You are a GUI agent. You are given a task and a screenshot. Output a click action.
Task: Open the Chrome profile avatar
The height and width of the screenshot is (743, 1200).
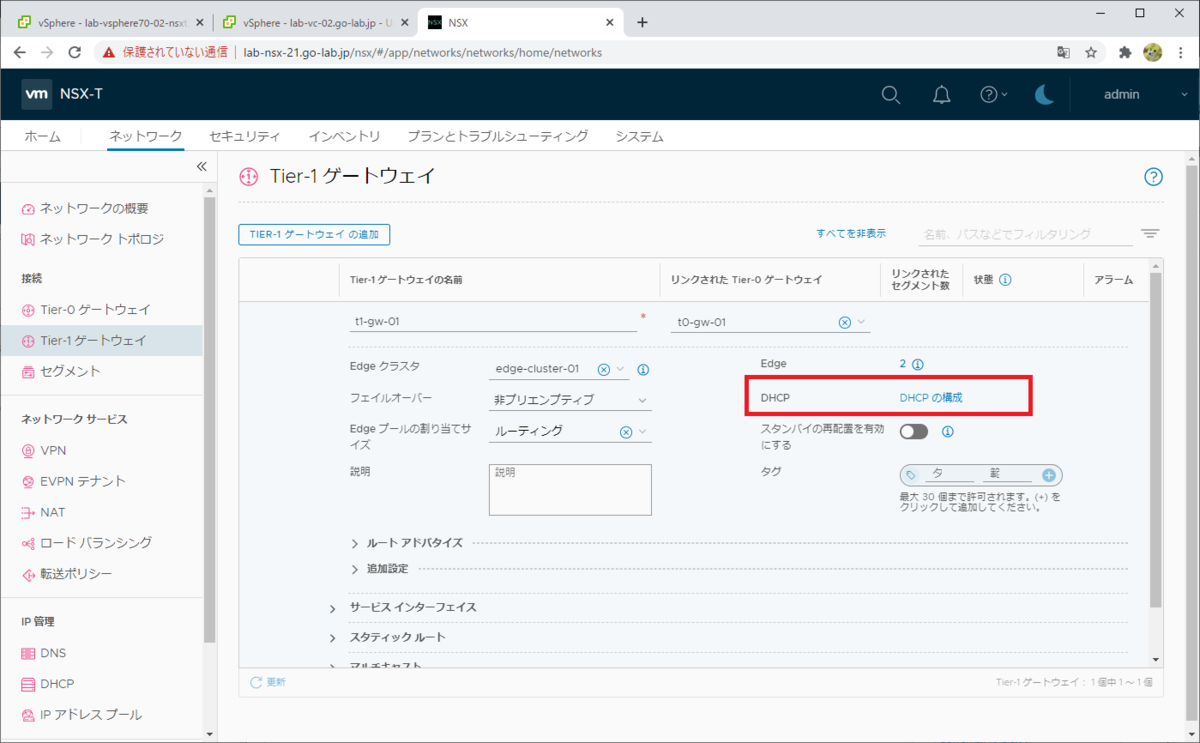pyautogui.click(x=1152, y=52)
